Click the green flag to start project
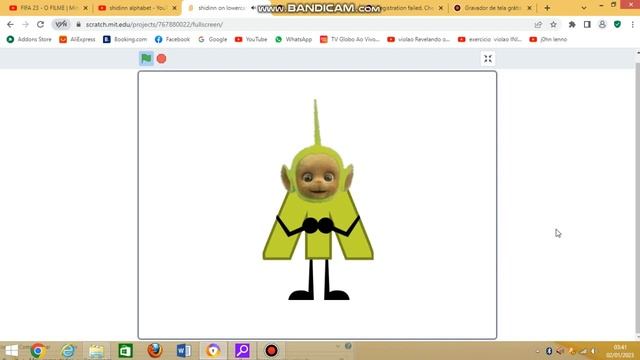This screenshot has height=360, width=640. click(146, 59)
